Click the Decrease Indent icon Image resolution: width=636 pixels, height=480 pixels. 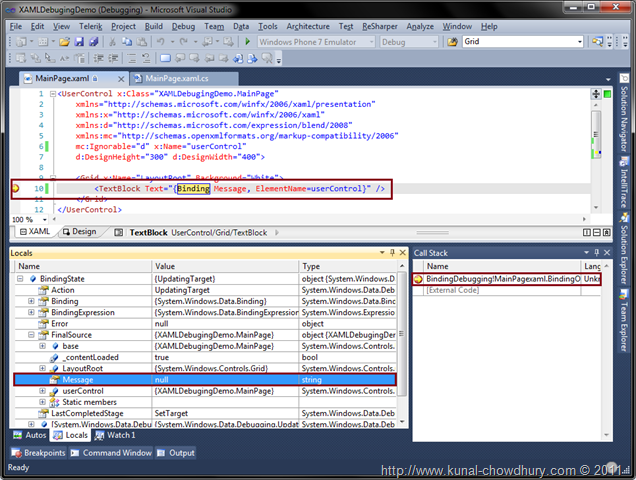point(98,58)
